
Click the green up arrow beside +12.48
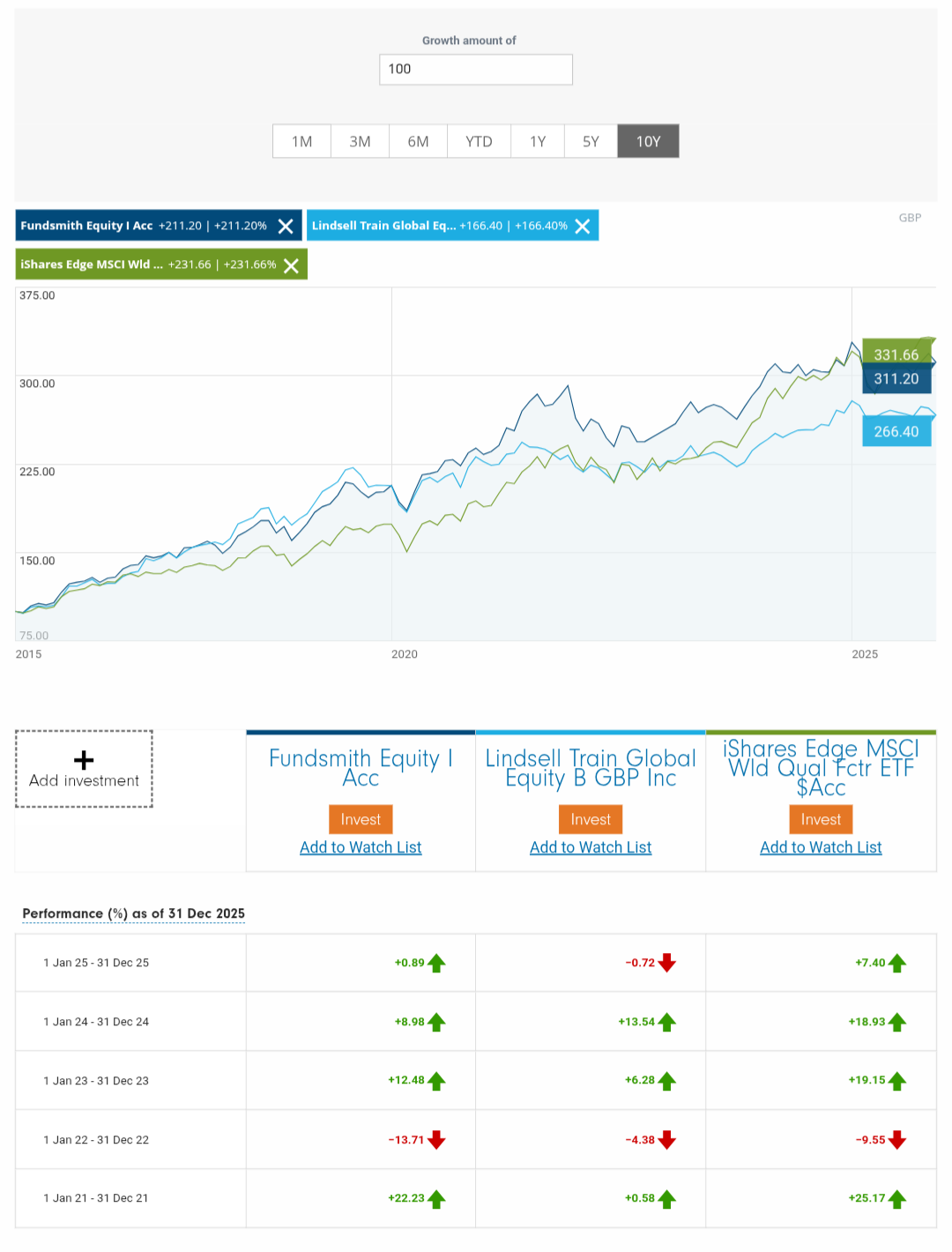[436, 1081]
